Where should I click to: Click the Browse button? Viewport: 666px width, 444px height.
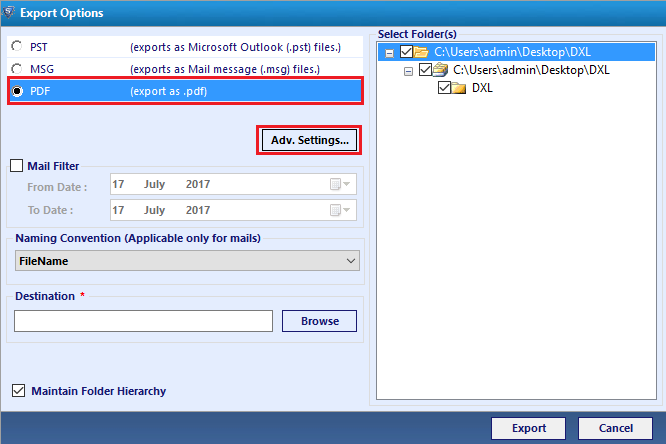click(x=319, y=321)
